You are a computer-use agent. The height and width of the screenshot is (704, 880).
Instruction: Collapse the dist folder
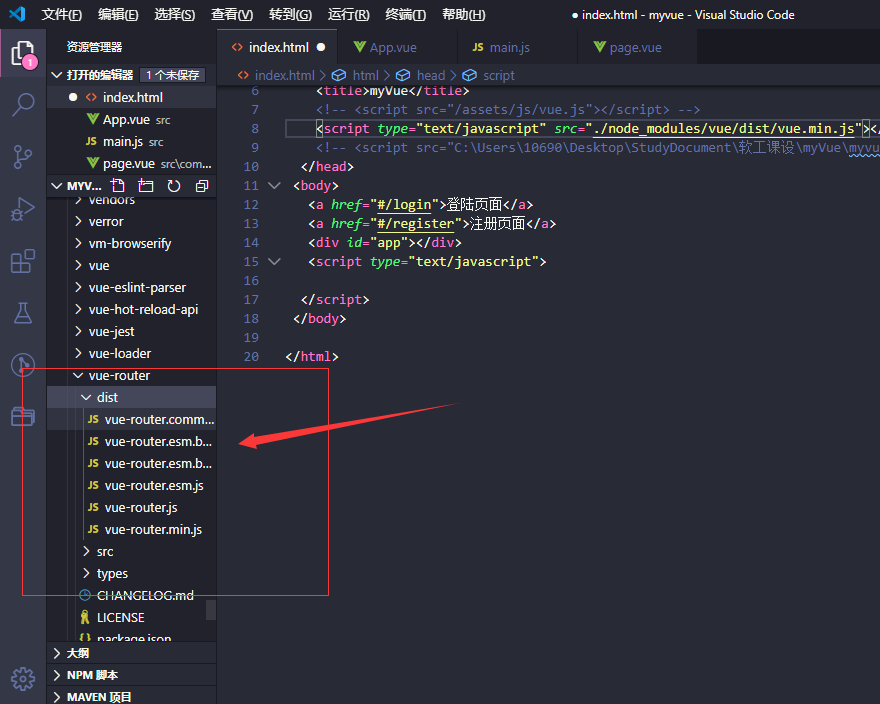pyautogui.click(x=131, y=397)
